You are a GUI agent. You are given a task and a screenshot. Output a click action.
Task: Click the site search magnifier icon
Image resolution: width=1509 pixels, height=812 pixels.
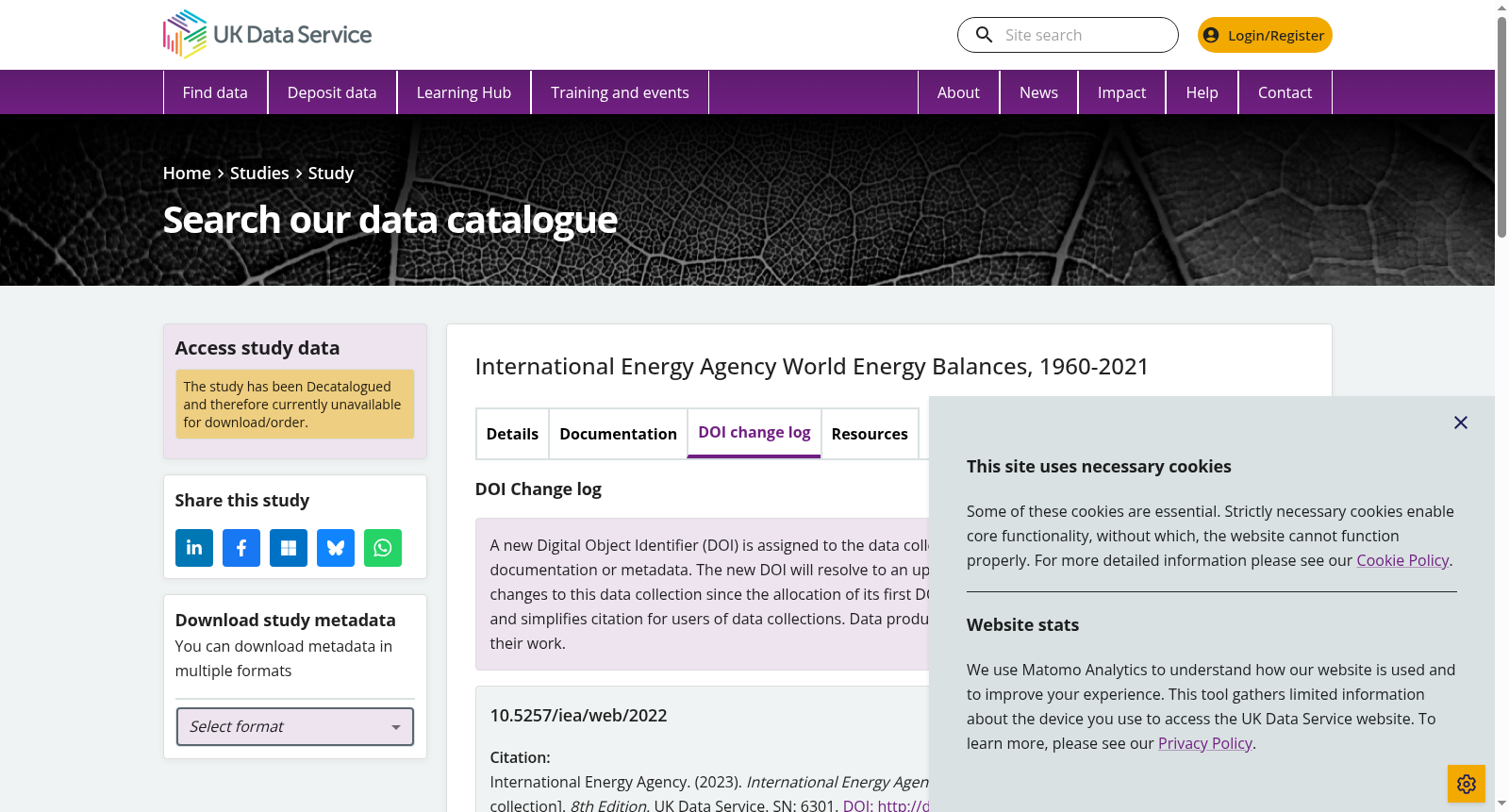984,35
